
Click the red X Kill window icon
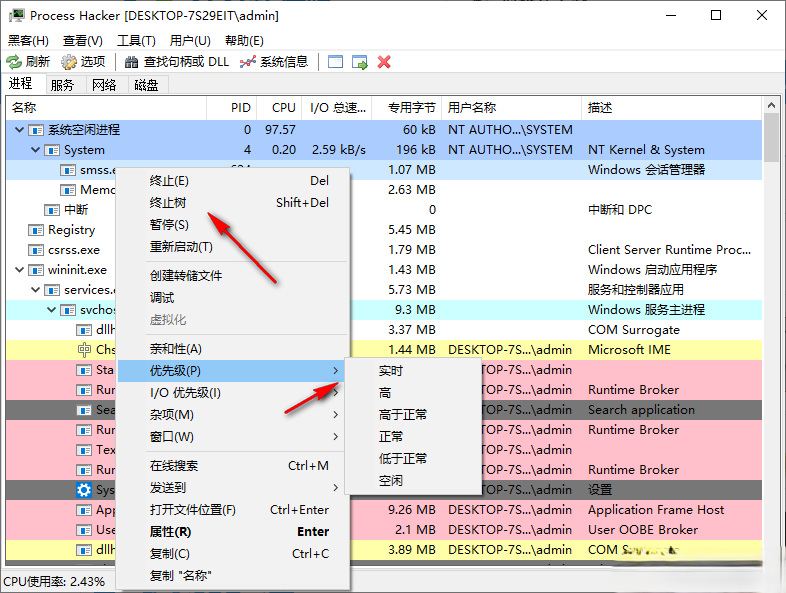click(x=384, y=62)
